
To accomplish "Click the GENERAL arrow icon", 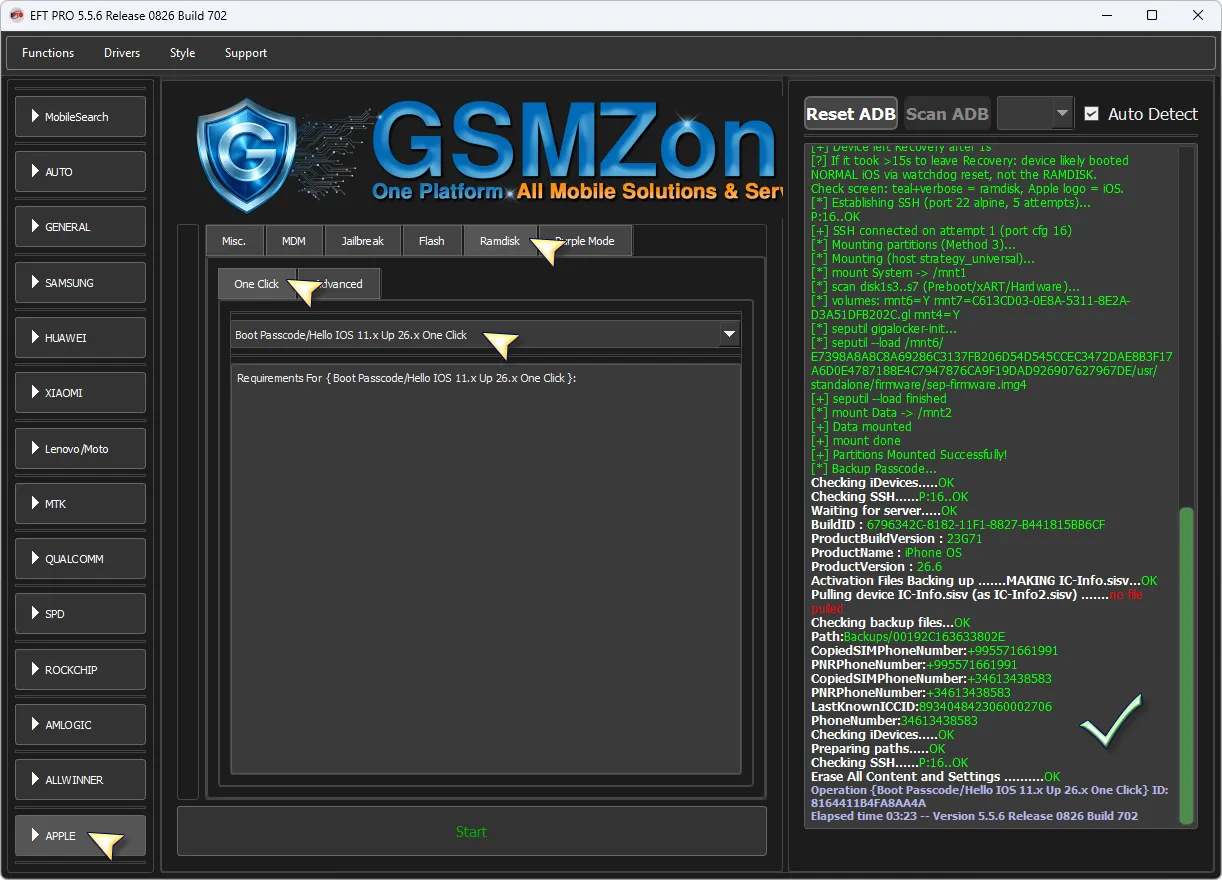I will tap(35, 227).
